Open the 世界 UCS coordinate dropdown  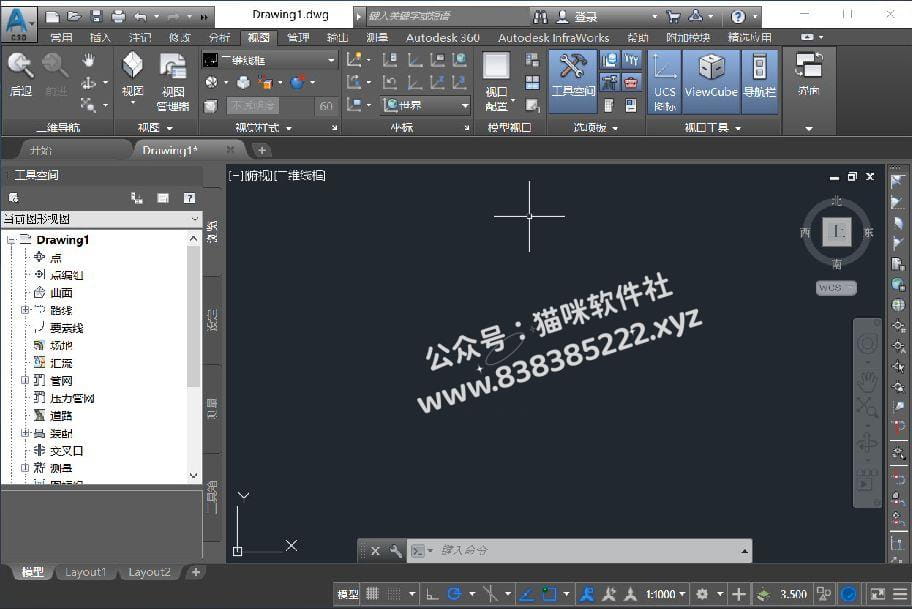point(426,105)
